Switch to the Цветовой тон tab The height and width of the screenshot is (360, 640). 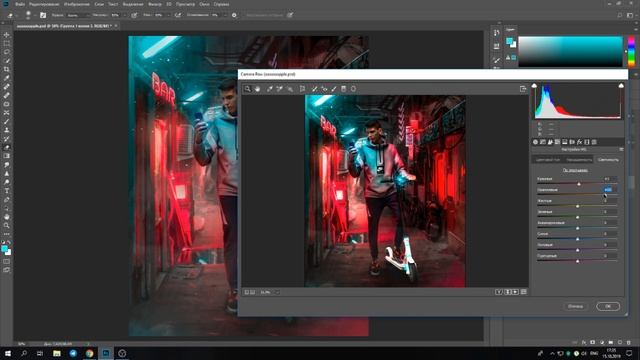[x=548, y=160]
